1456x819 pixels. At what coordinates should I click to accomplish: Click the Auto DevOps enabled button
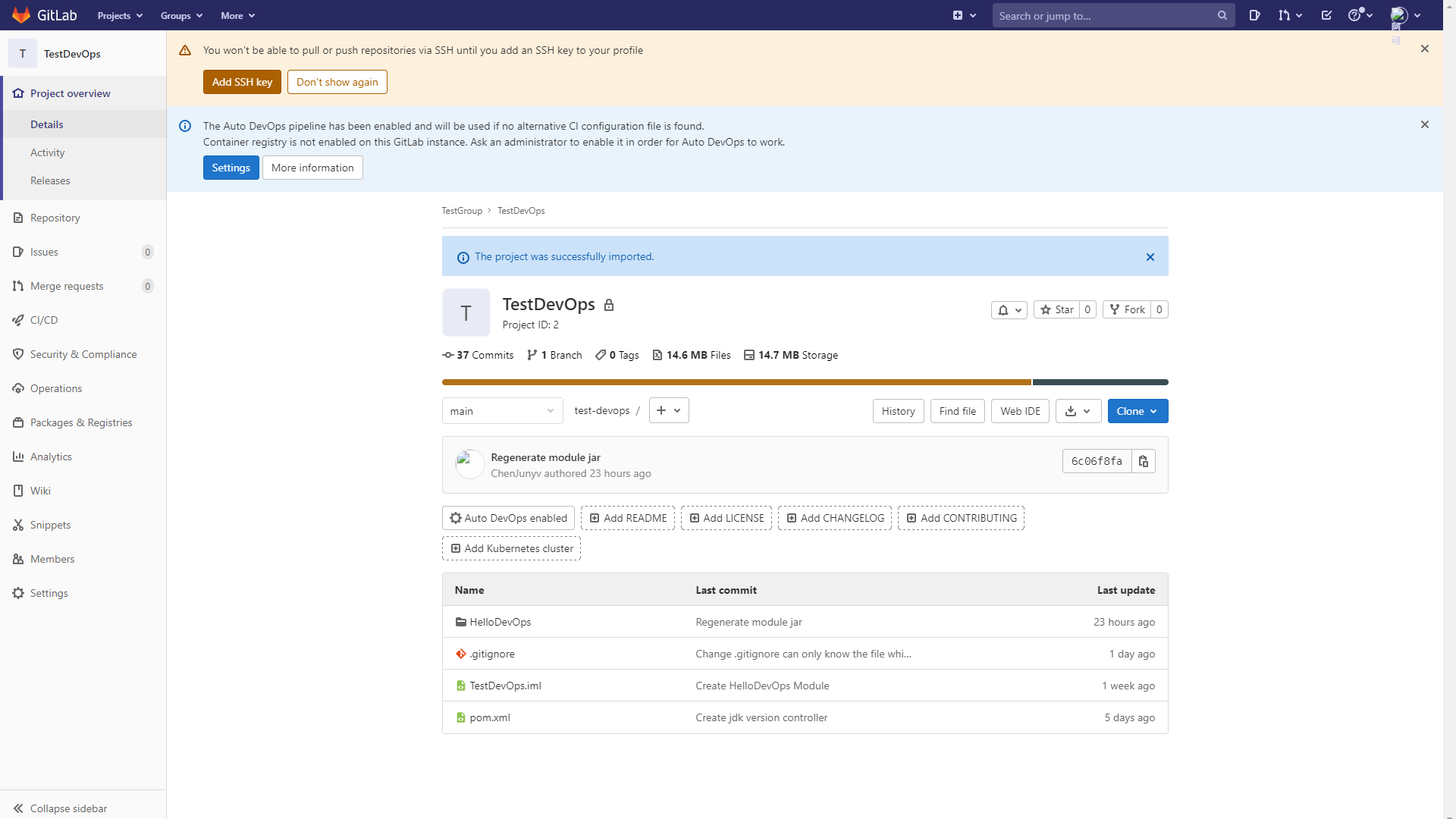(x=508, y=518)
